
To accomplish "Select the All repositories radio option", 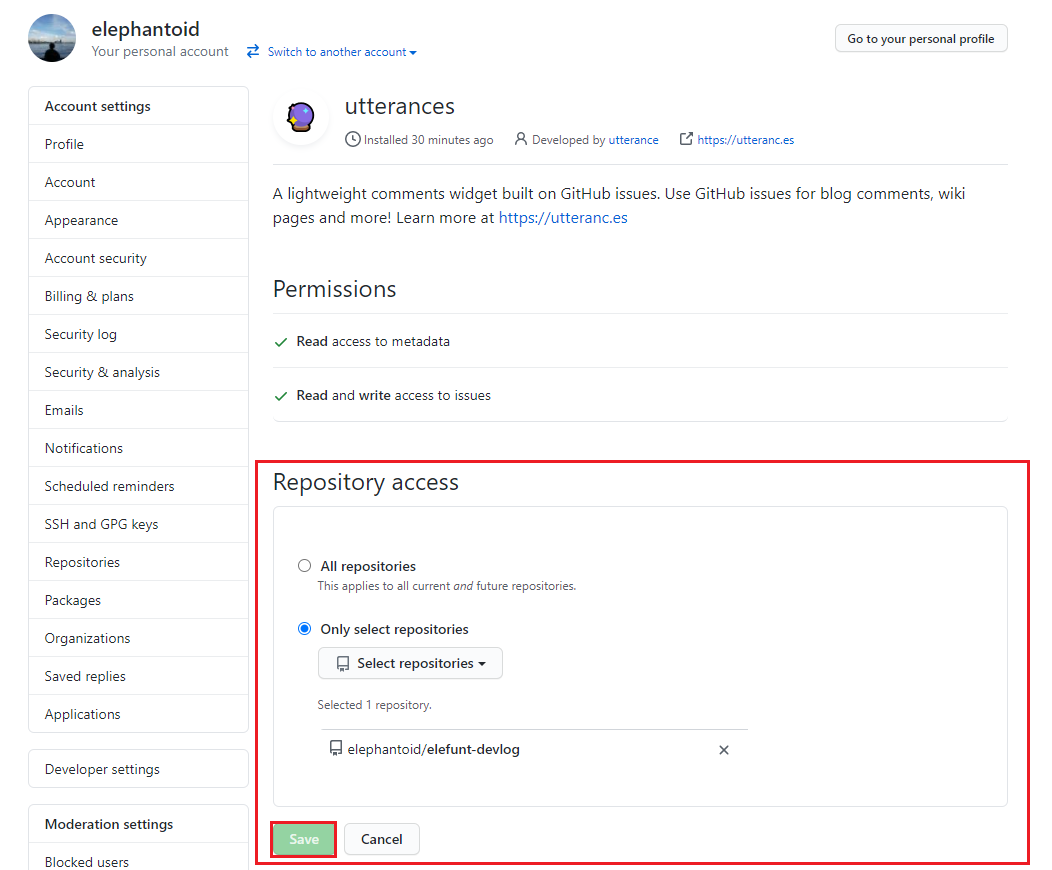I will coord(305,566).
